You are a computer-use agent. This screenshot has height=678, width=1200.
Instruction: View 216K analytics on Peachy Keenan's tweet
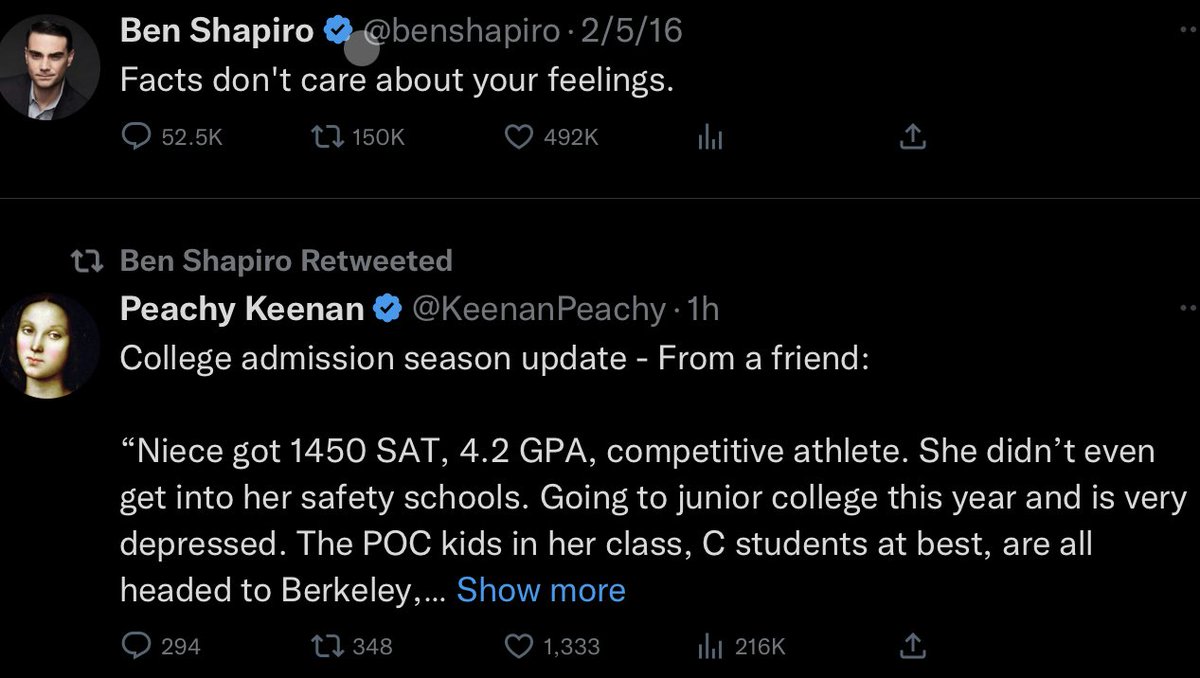point(740,647)
